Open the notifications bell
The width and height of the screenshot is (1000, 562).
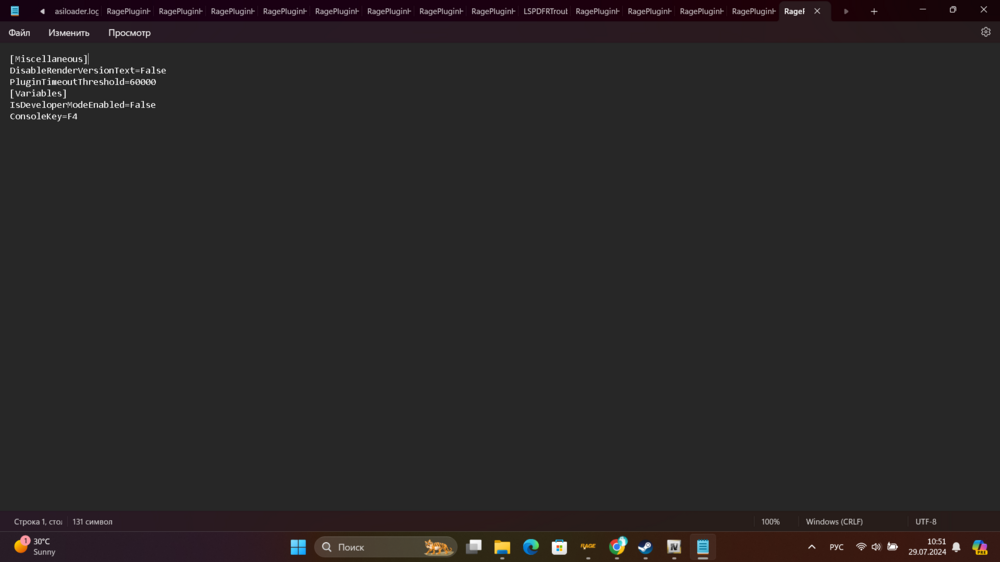click(x=956, y=547)
